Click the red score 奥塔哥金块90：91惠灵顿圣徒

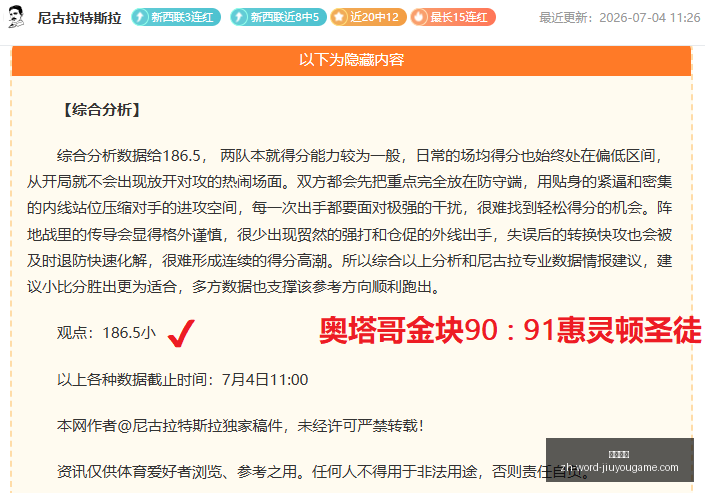[510, 331]
